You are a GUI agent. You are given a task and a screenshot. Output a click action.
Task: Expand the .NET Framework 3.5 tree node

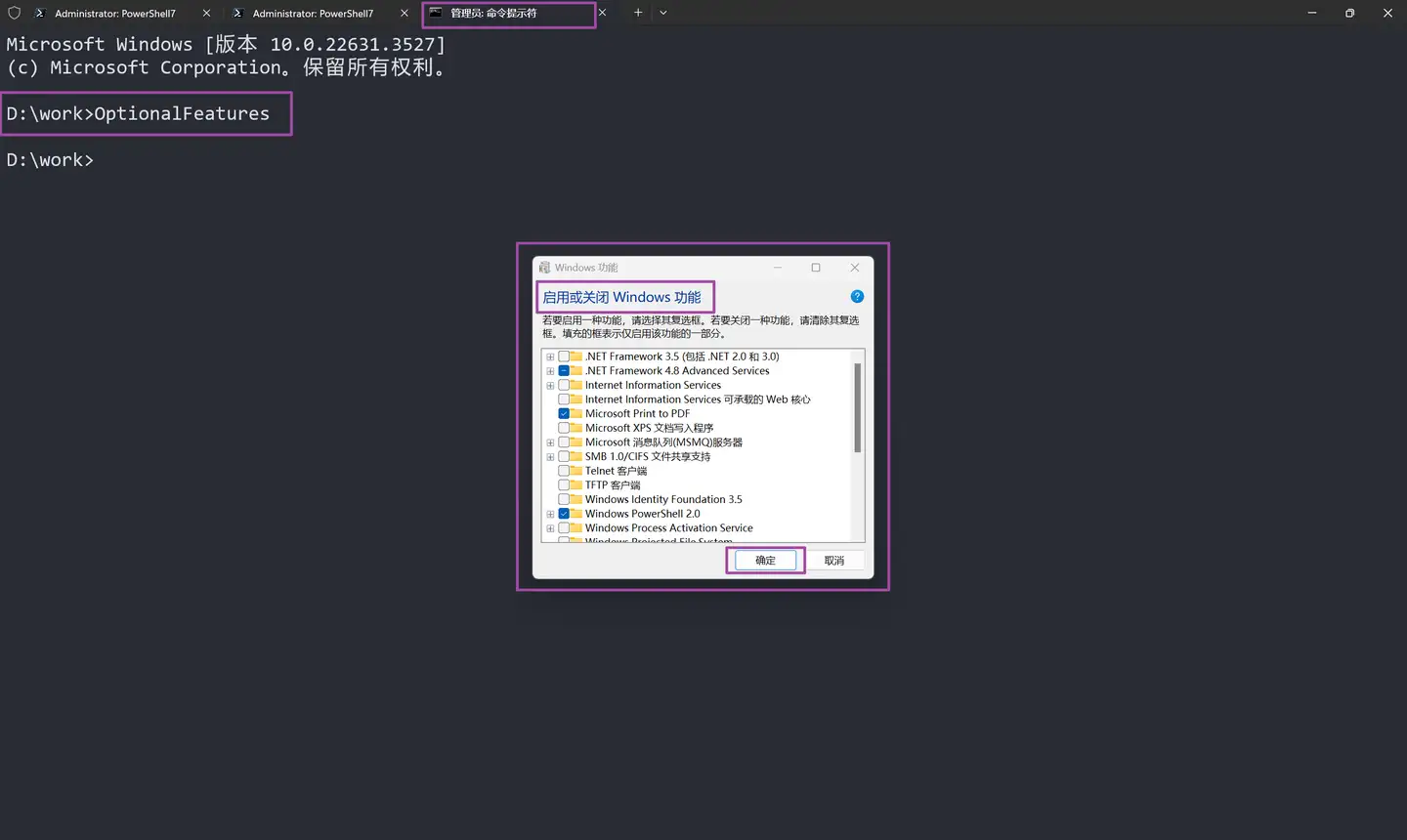point(550,357)
